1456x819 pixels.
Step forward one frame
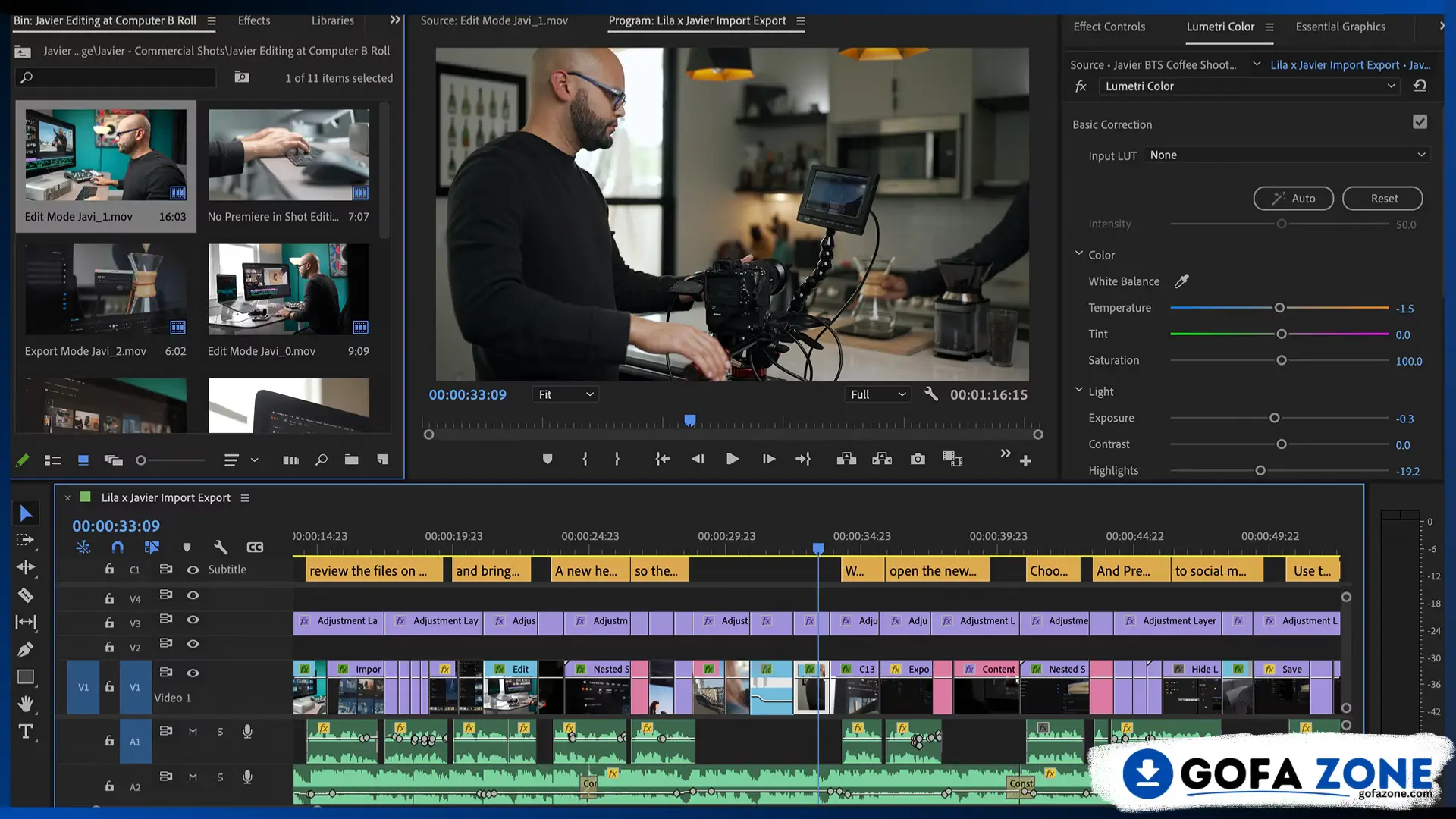(768, 459)
